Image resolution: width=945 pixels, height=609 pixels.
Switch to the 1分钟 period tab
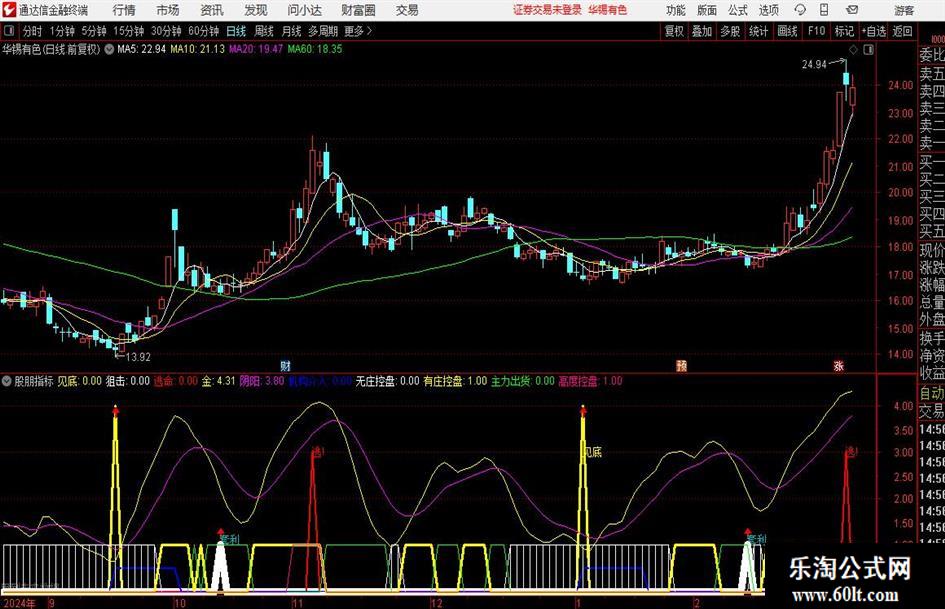pyautogui.click(x=62, y=31)
